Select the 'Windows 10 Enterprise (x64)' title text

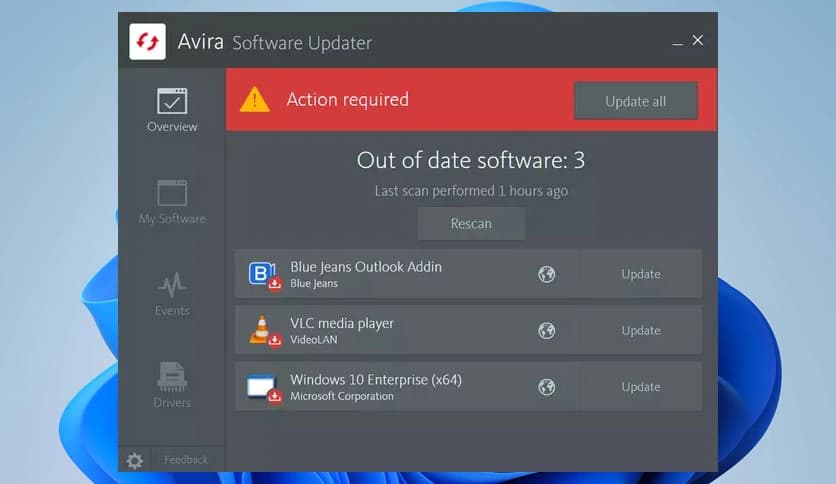376,380
